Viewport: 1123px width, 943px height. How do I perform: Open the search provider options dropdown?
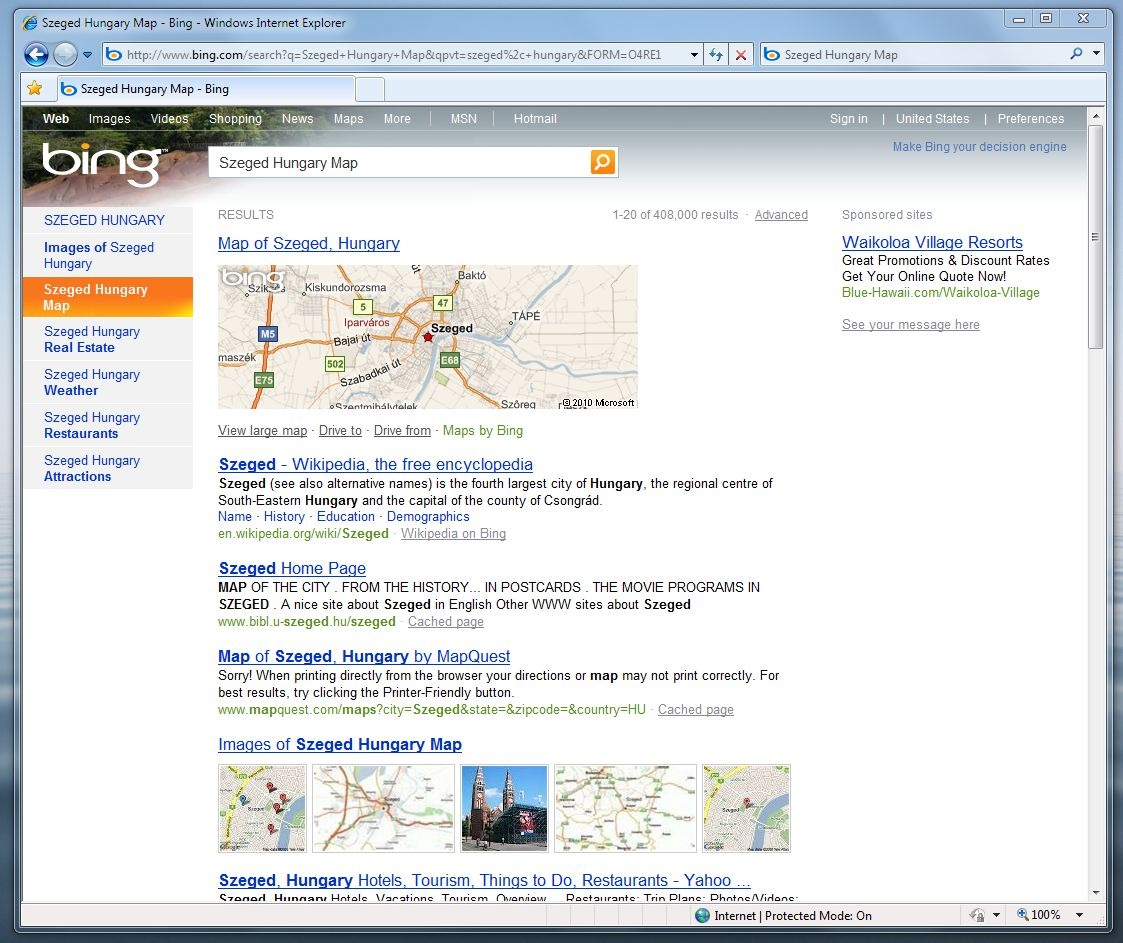1096,54
